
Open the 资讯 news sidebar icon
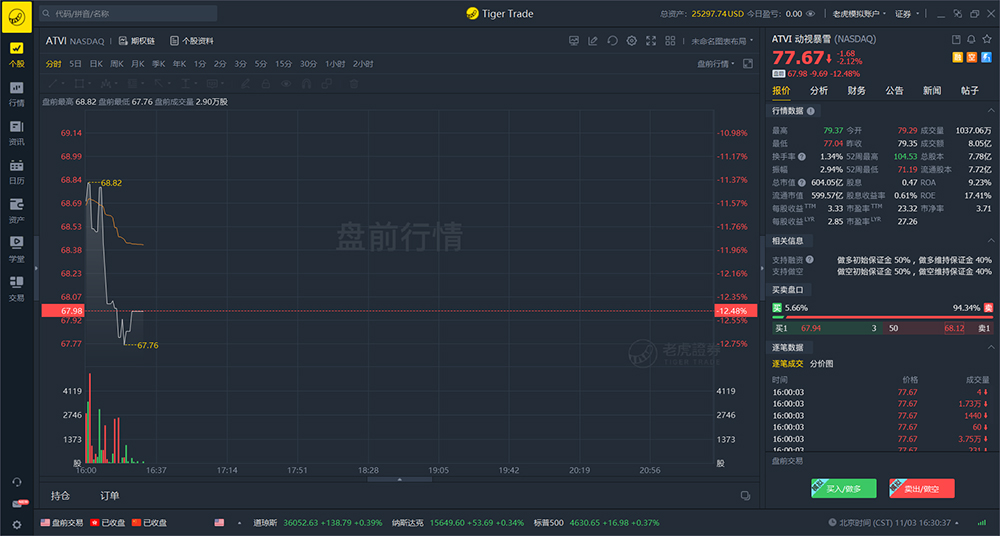(17, 132)
